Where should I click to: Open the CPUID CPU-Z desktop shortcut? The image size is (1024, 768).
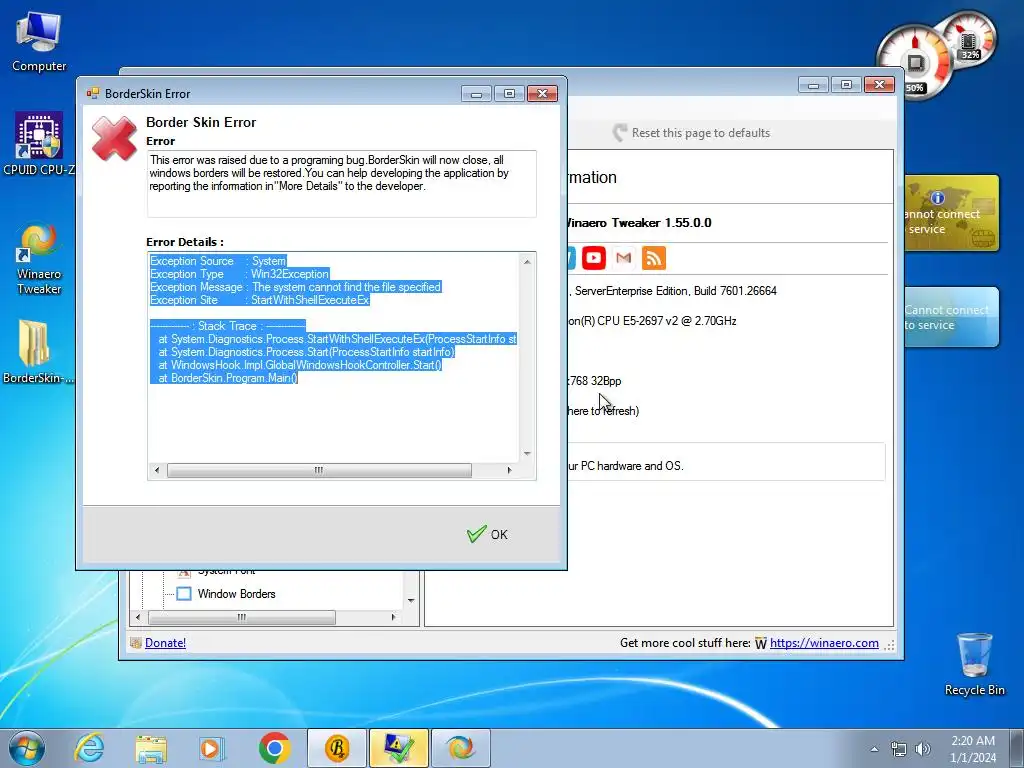(x=39, y=144)
